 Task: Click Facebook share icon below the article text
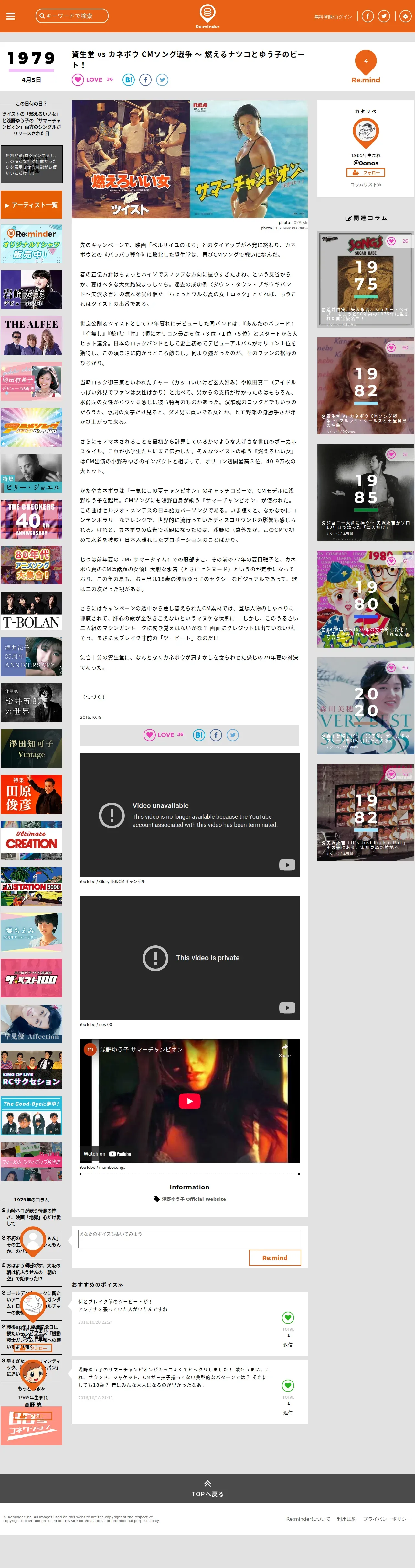pos(216,735)
